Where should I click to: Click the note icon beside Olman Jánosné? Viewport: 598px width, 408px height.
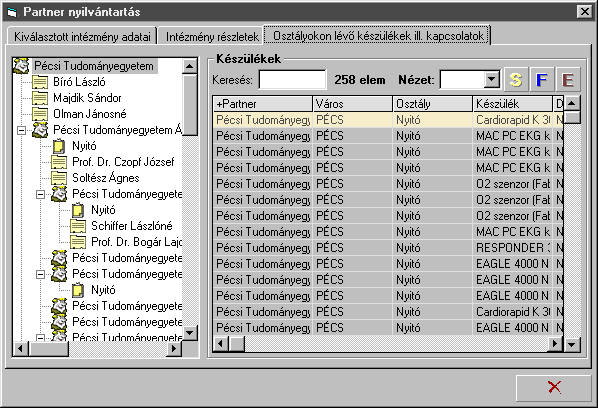click(x=40, y=114)
